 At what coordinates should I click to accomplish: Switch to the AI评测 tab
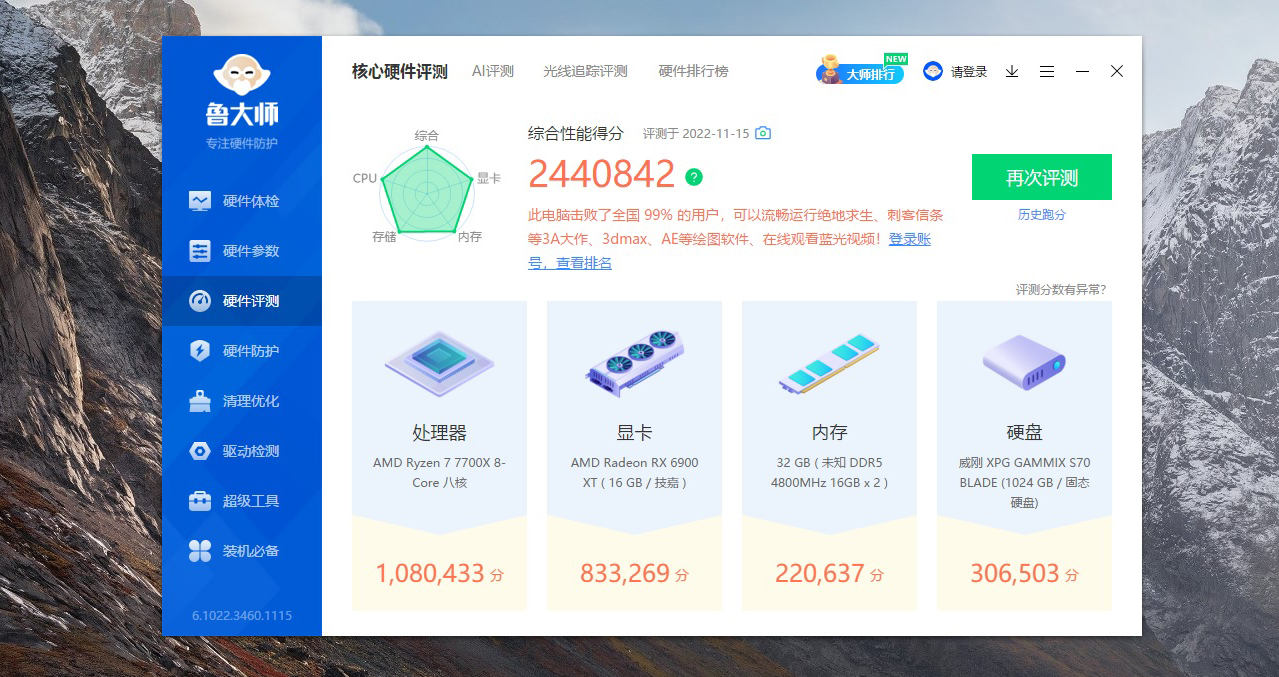(492, 71)
